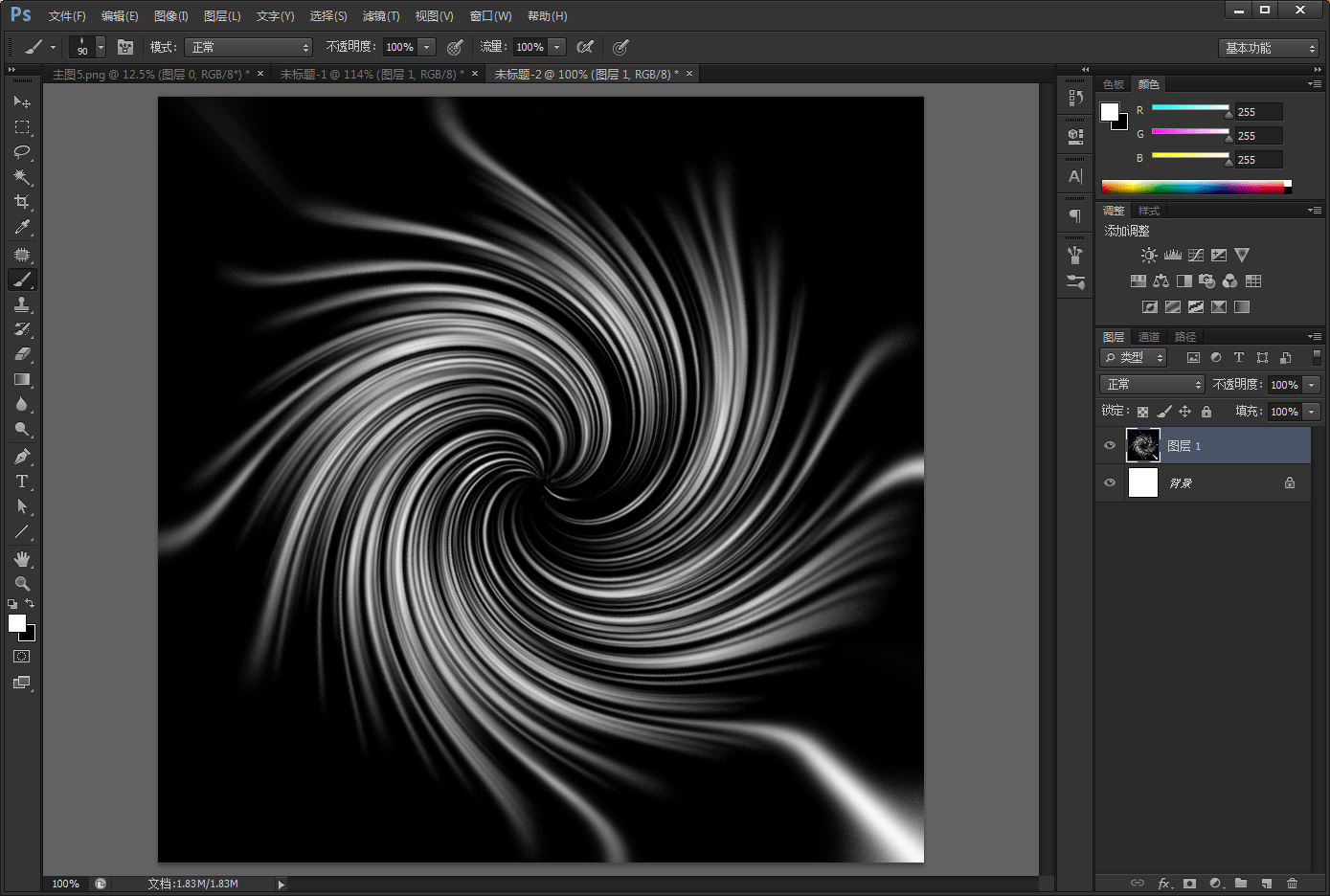Open layer blend mode 正常 dropdown
Viewport: 1330px width, 896px height.
(1152, 384)
